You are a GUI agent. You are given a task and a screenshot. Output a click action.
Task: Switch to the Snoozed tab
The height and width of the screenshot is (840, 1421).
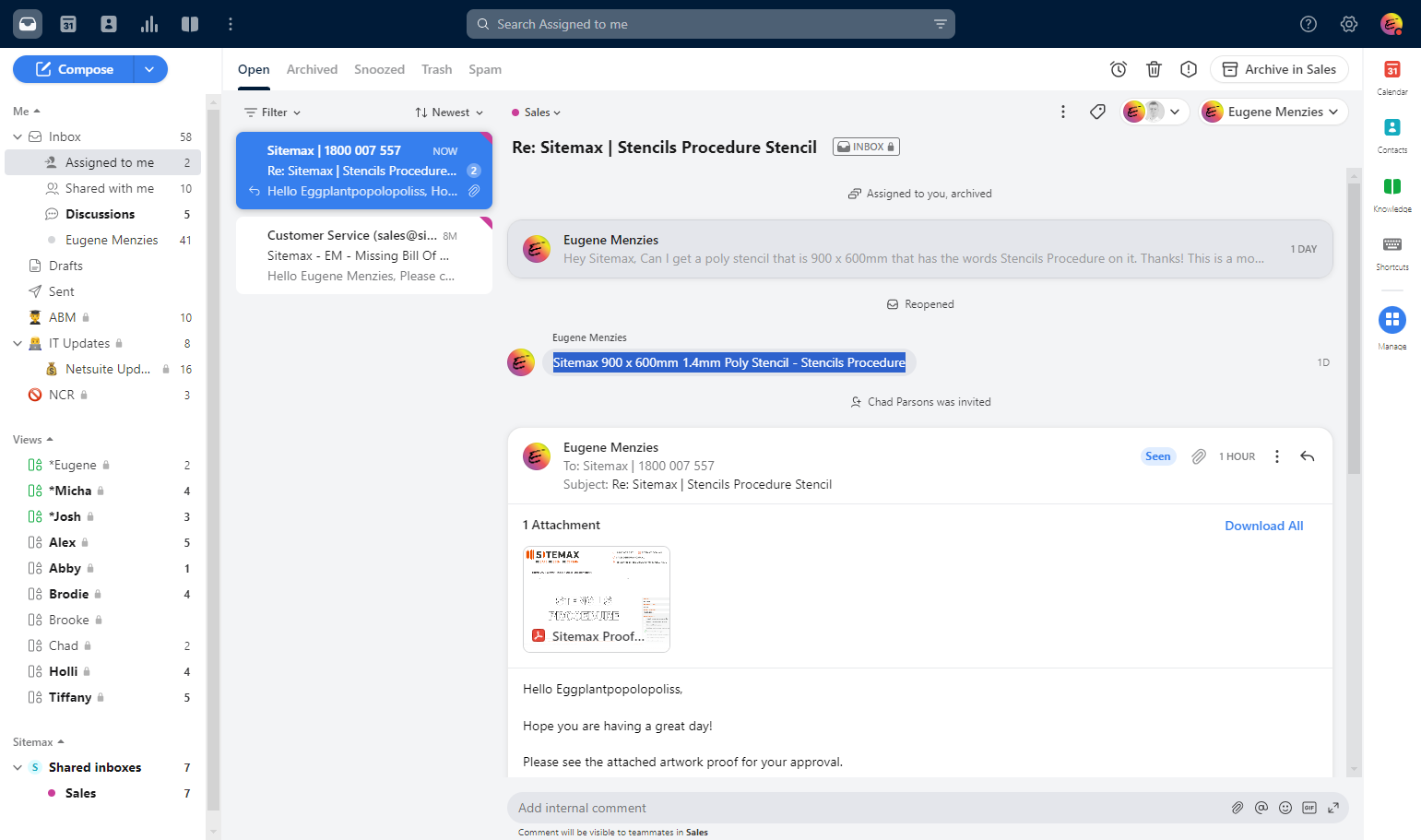pos(379,69)
